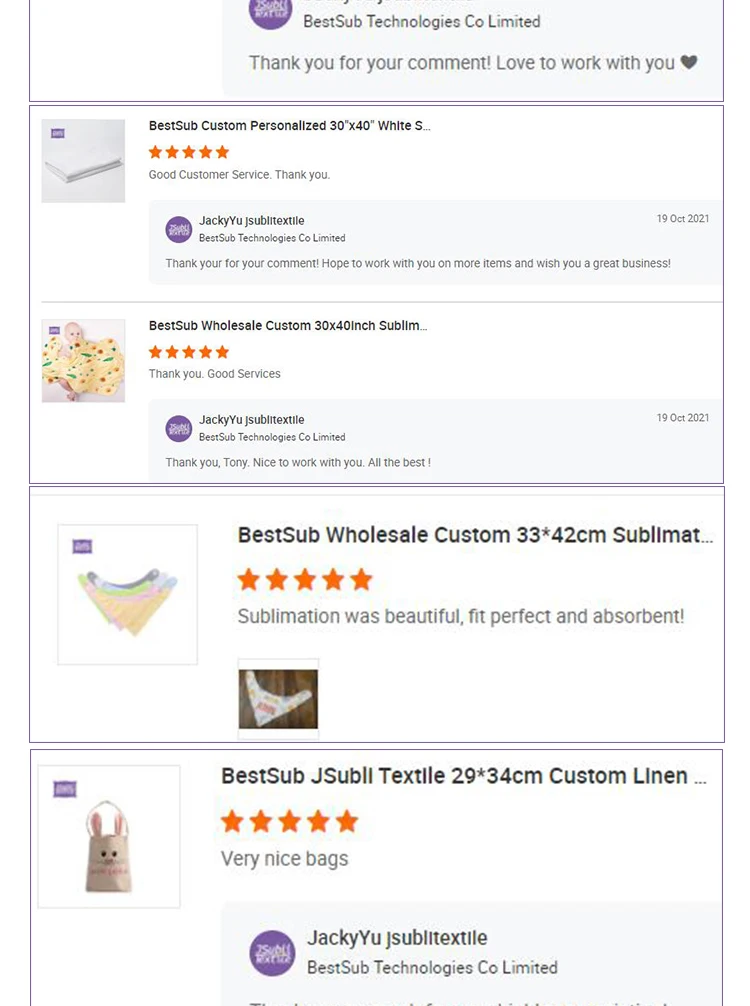
Task: Click the heart icon after the thank-you comment
Action: pyautogui.click(x=689, y=62)
